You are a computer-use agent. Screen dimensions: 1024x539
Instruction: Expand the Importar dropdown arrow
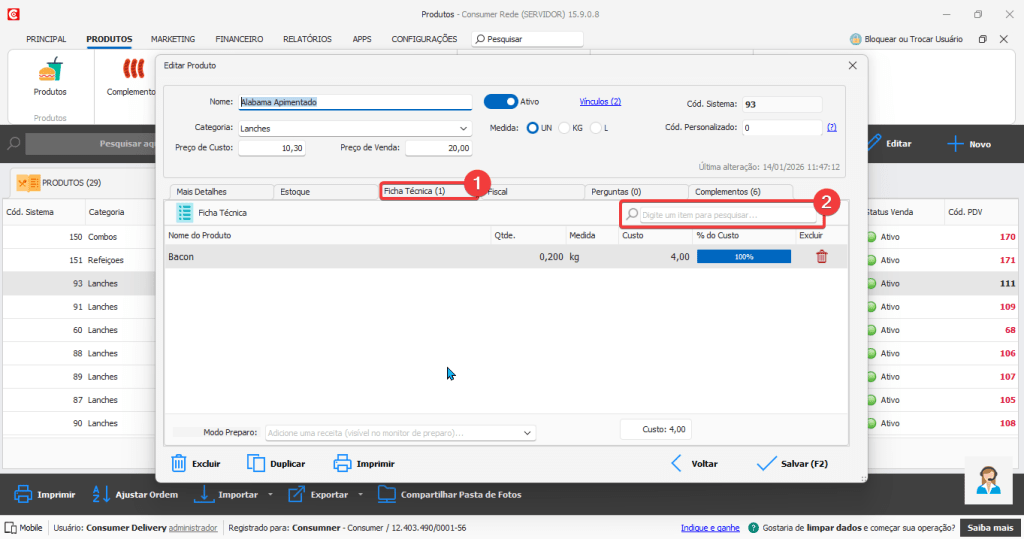[x=271, y=494]
